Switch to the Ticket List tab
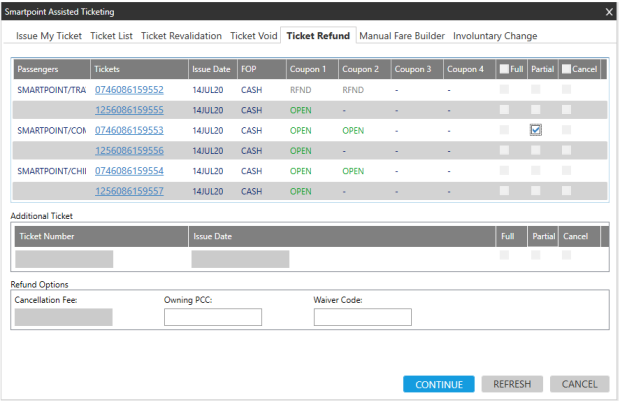620x402 pixels. (111, 36)
